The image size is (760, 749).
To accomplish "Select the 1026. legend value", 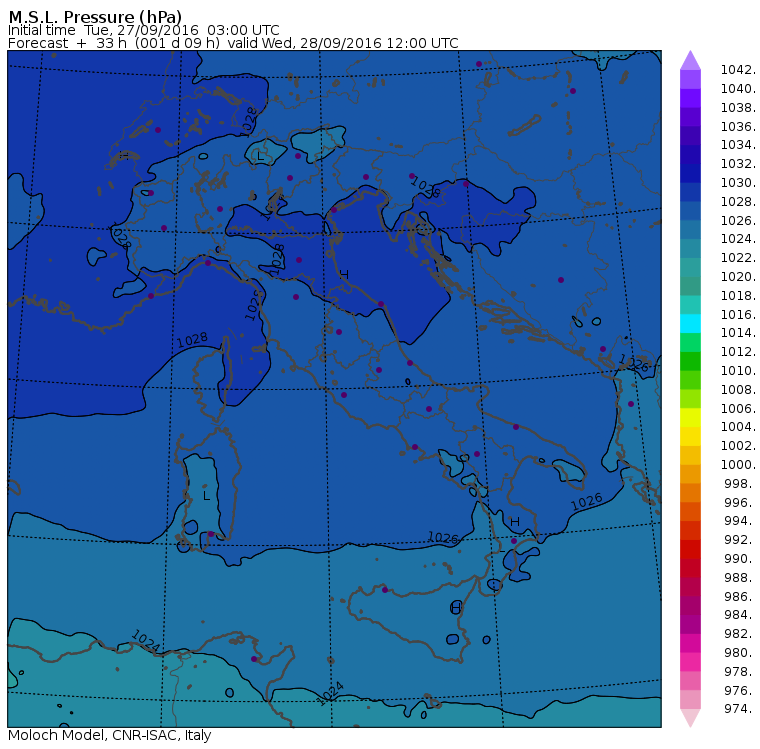I will pyautogui.click(x=738, y=221).
